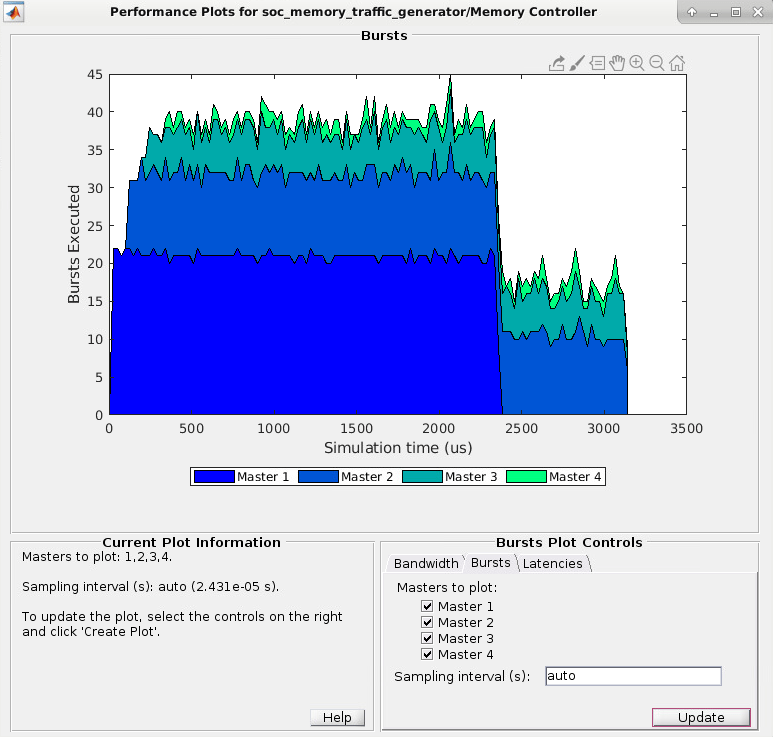
Task: Disable the Master 3 checkbox
Action: (427, 638)
